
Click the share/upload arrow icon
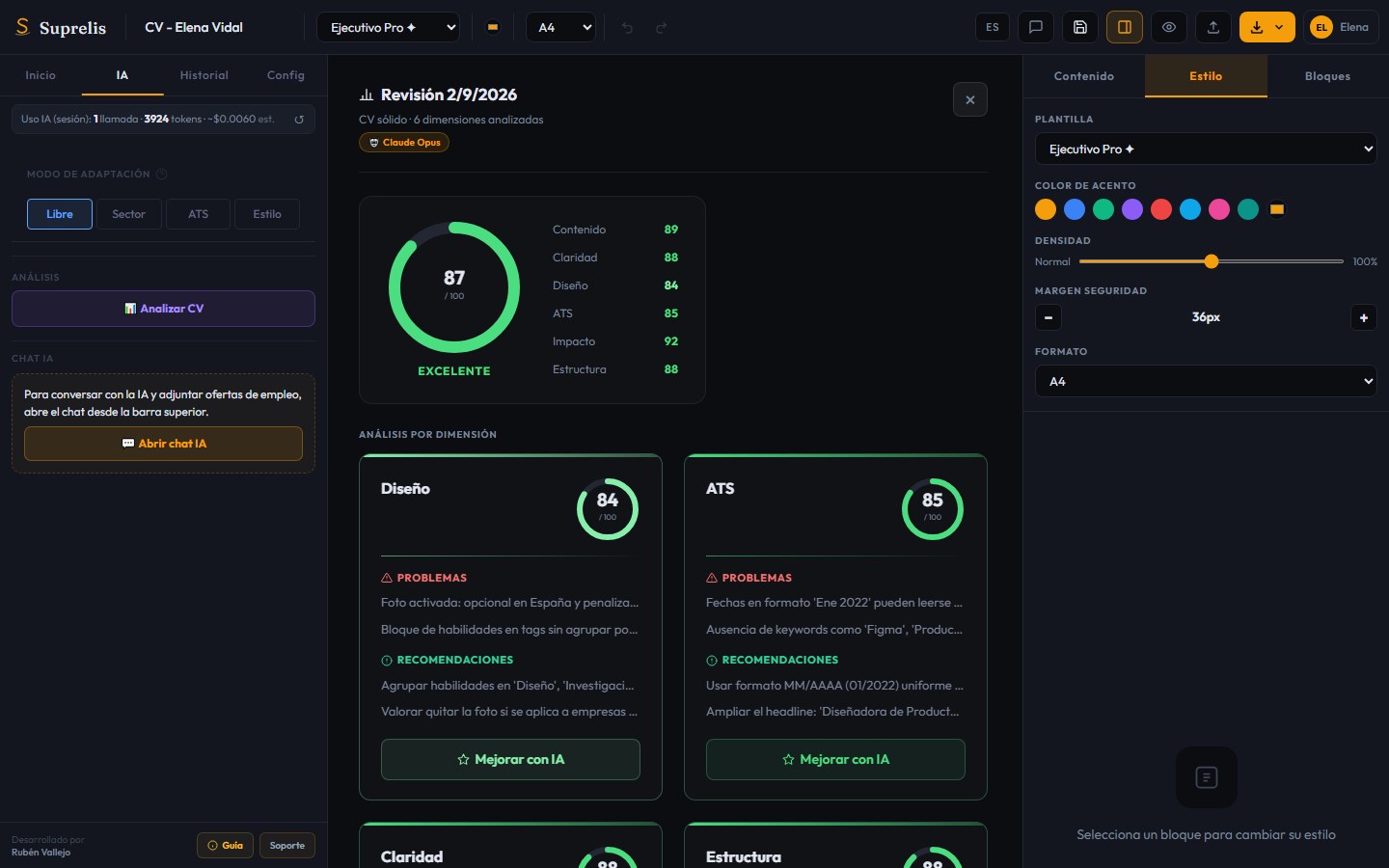(1213, 27)
